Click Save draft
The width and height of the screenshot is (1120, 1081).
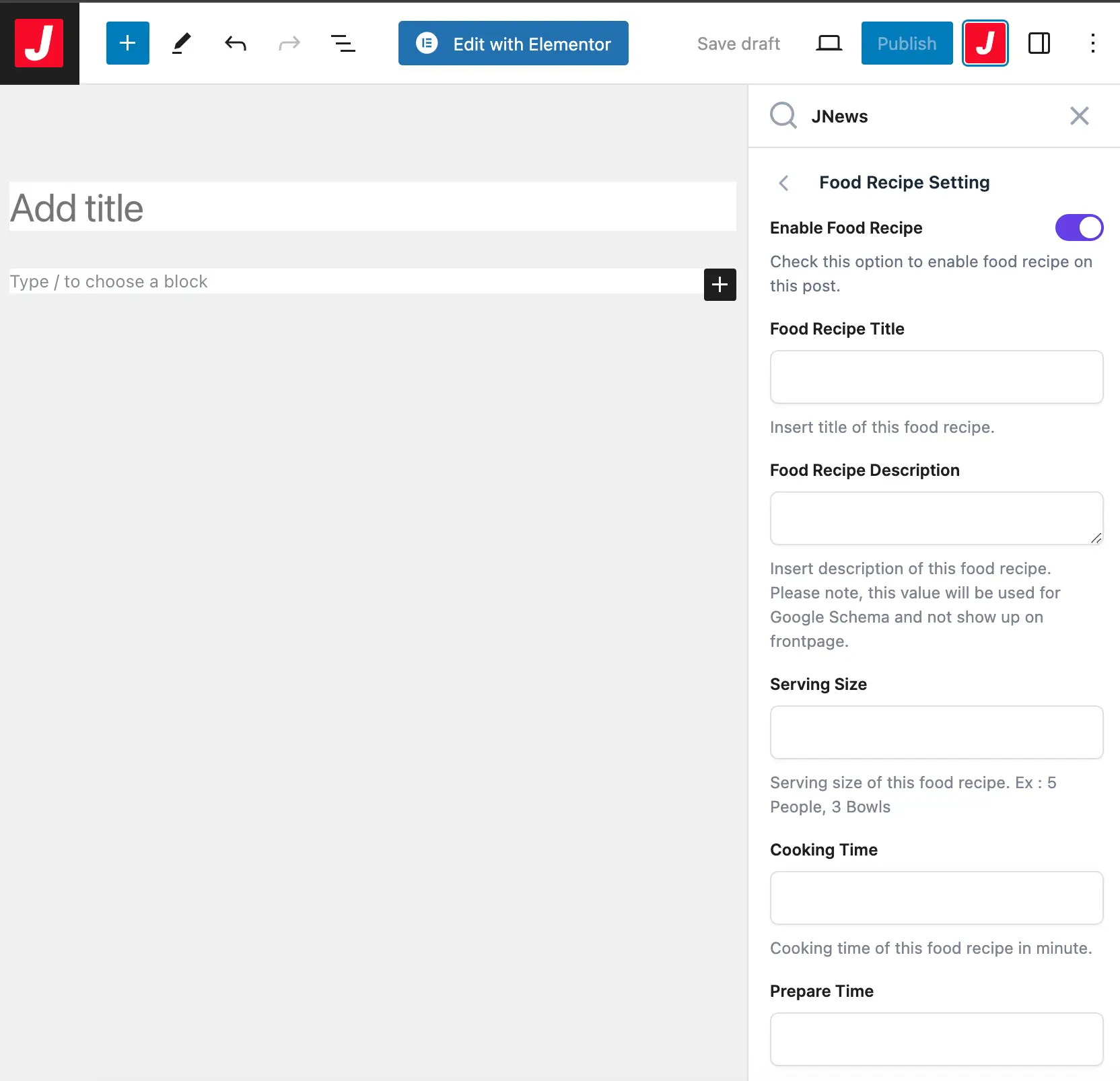click(738, 43)
